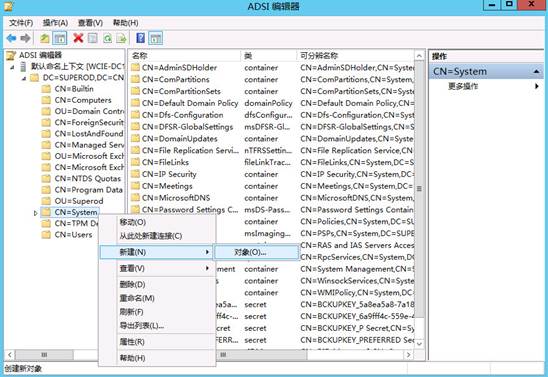Viewport: 548px width, 377px height.
Task: Select the CN=LostAndFound tree item
Action: point(89,133)
